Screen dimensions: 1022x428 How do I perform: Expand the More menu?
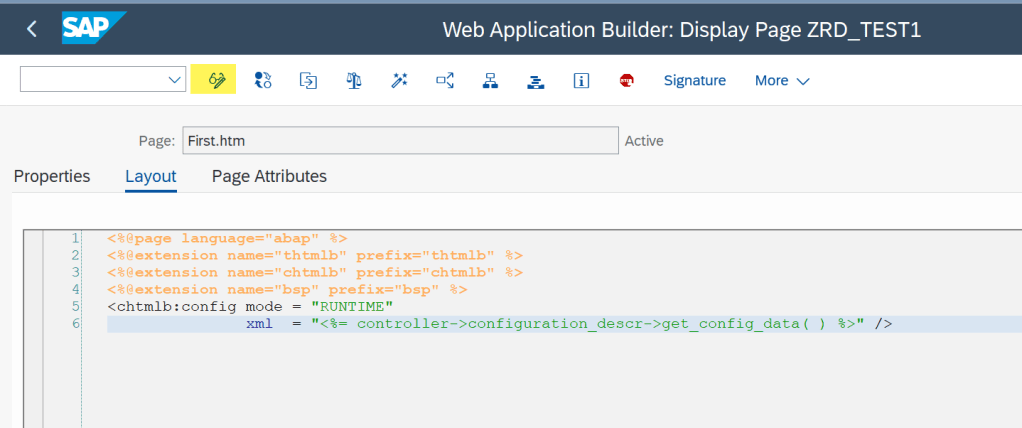pyautogui.click(x=781, y=80)
